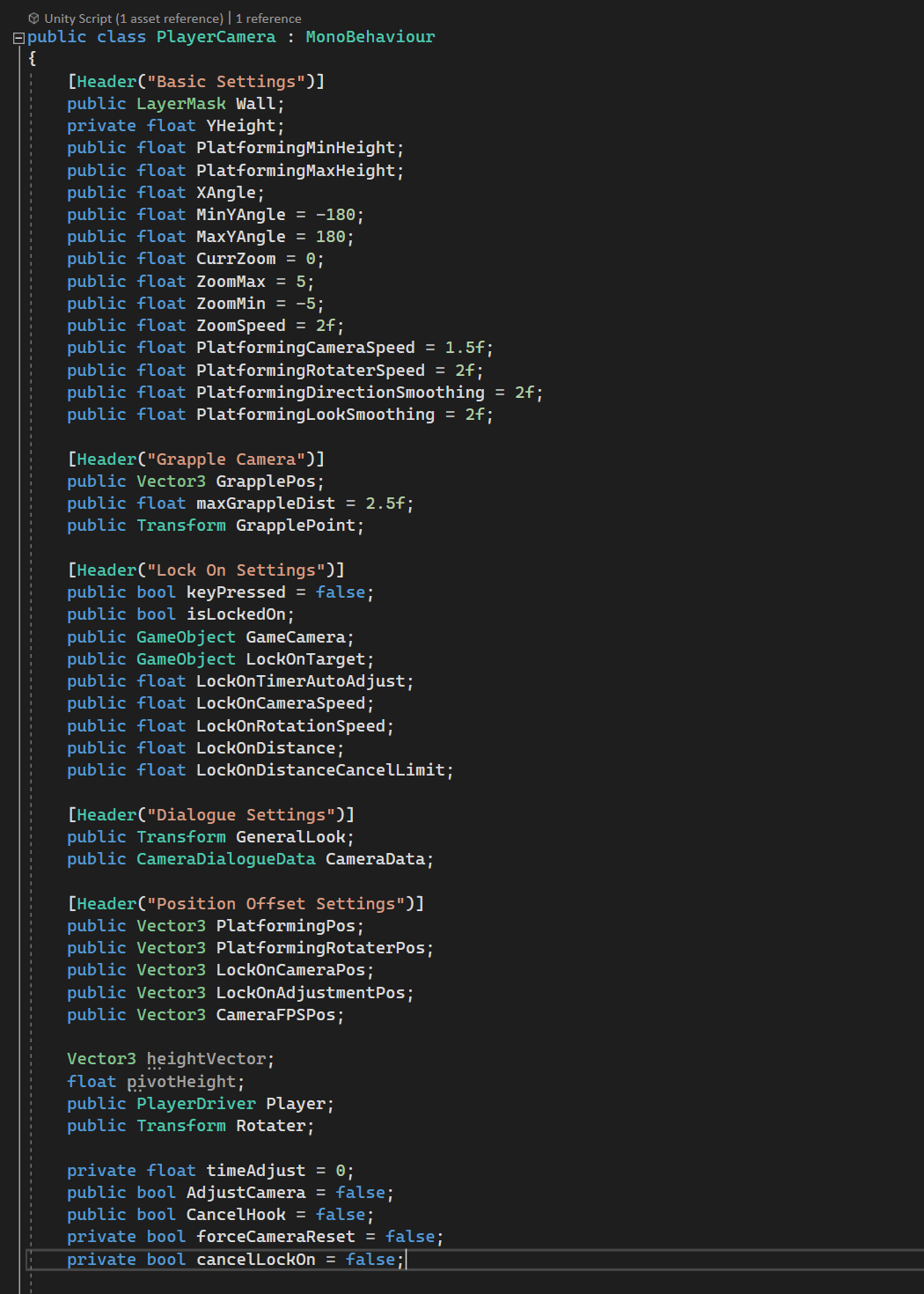Click 'forceCameraReset' field name
The width and height of the screenshot is (924, 1294).
[x=275, y=1237]
